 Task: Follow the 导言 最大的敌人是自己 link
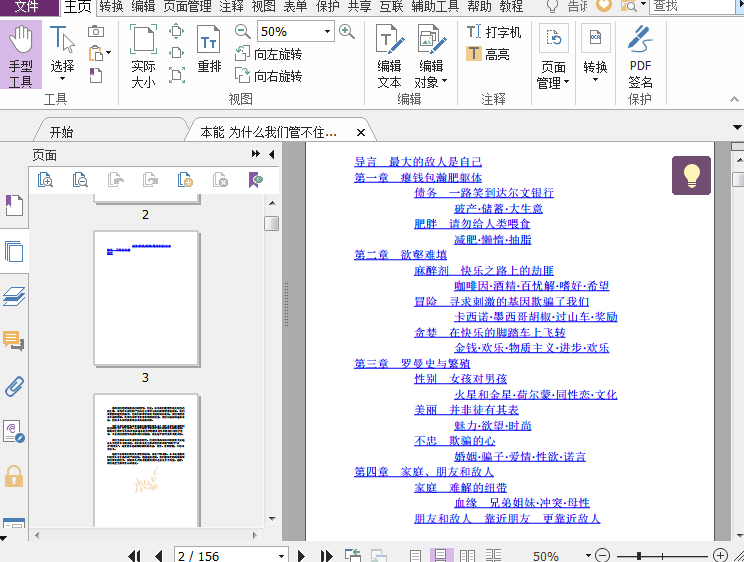[418, 162]
